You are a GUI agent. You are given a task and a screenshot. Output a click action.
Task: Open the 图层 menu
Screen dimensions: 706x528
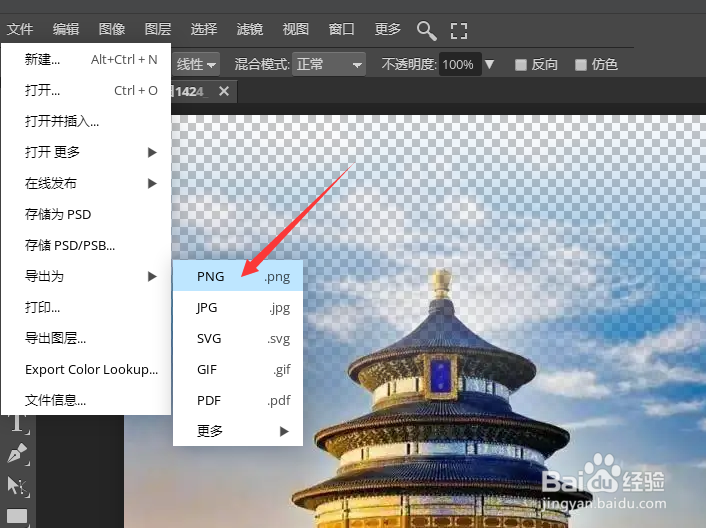pyautogui.click(x=158, y=29)
